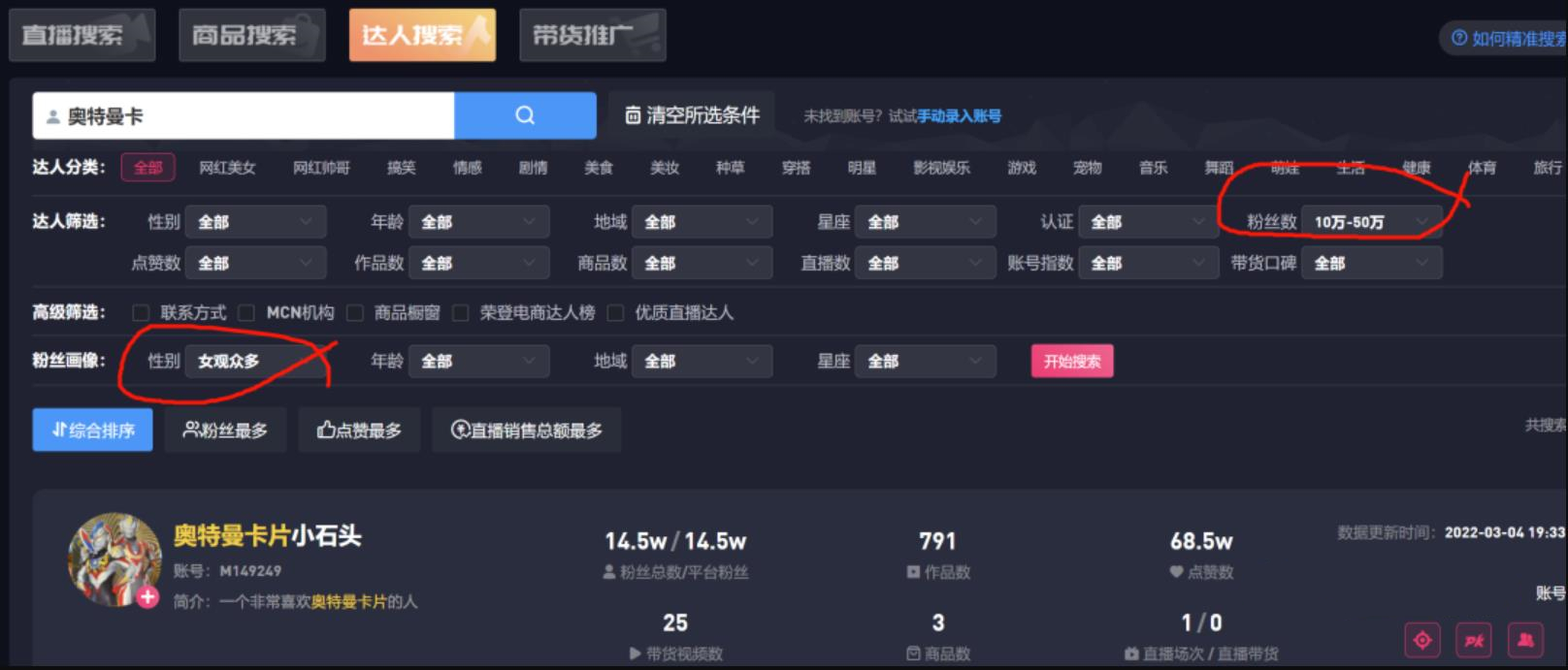Select 网红美女 category
The height and width of the screenshot is (670, 1568).
[x=227, y=168]
